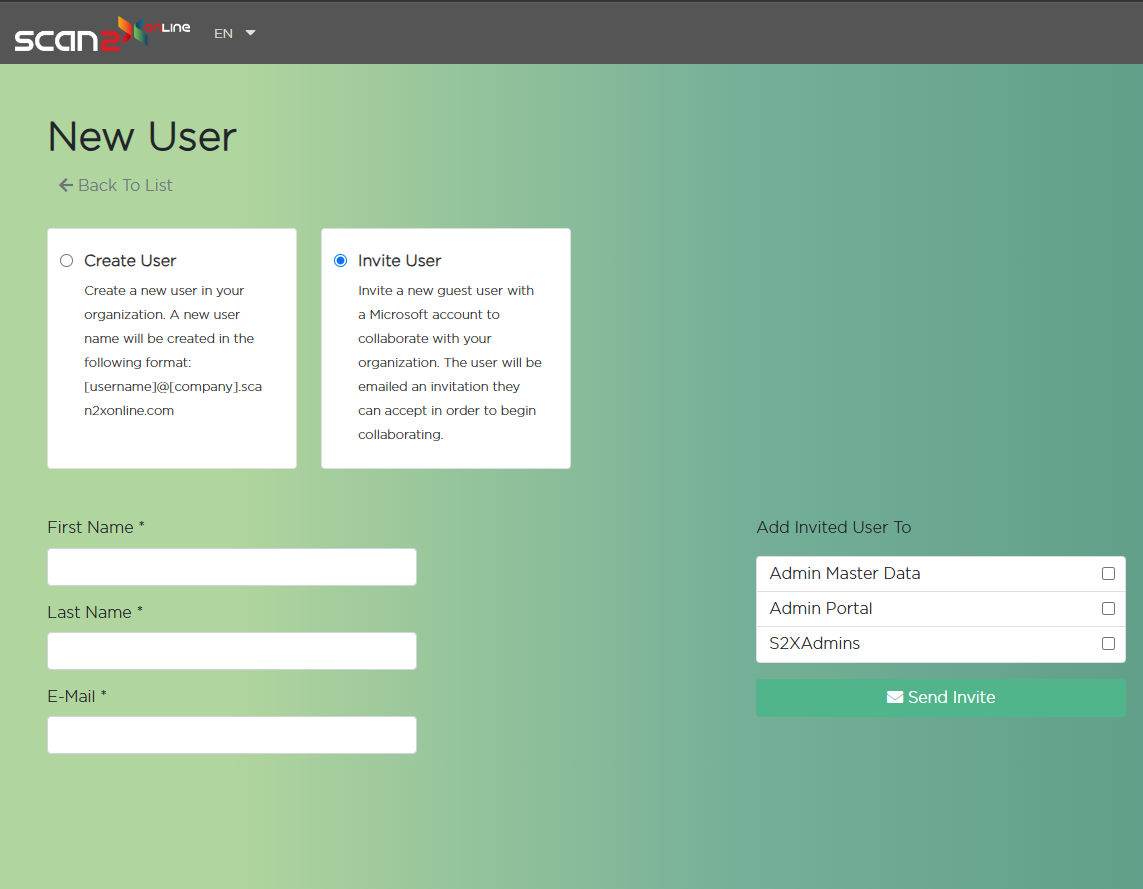Focus the First Name input field
Viewport: 1143px width, 889px height.
point(232,567)
